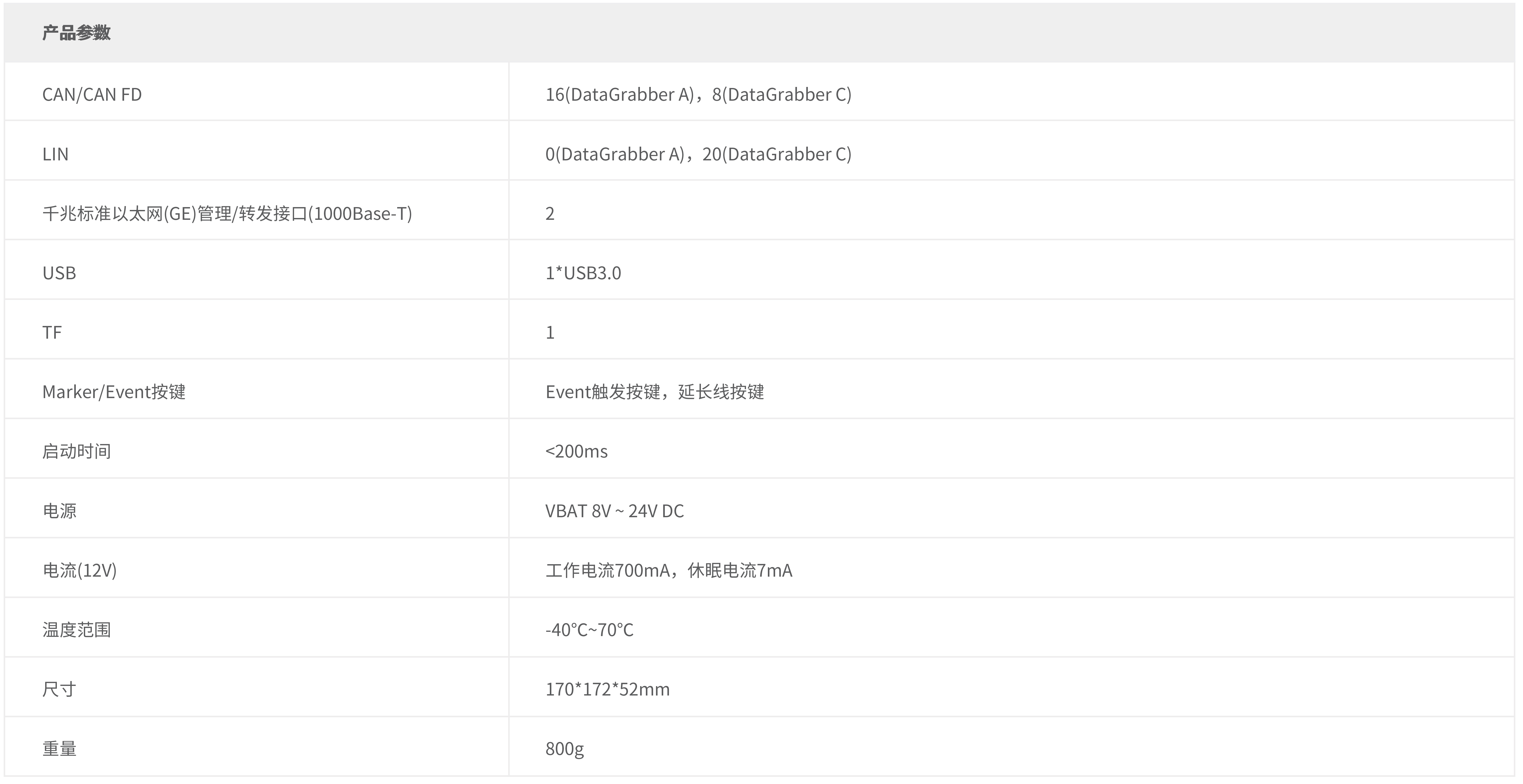Screen dimensions: 1523x784
Task: Select the CAN/CAN FD row label
Action: (92, 95)
